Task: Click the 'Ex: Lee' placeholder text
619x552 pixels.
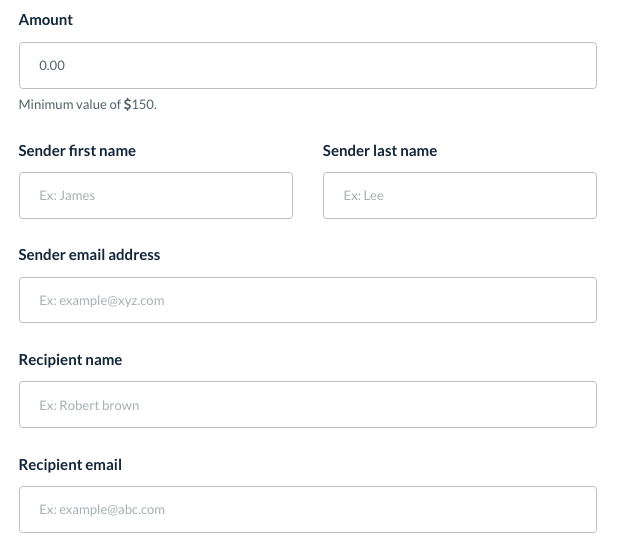Action: (x=363, y=196)
